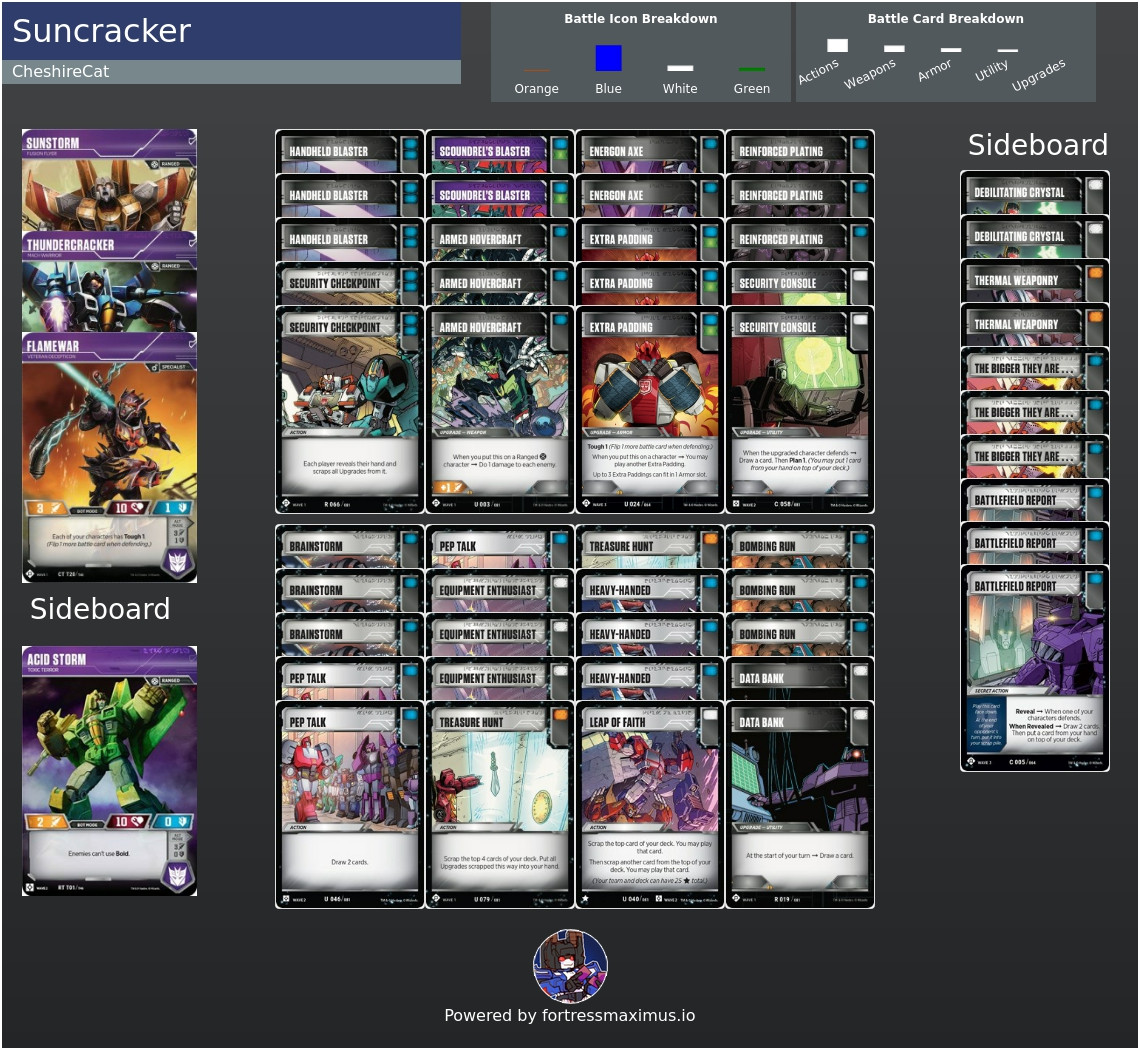Click the artwork of the full Treasure Hunt card

(499, 780)
